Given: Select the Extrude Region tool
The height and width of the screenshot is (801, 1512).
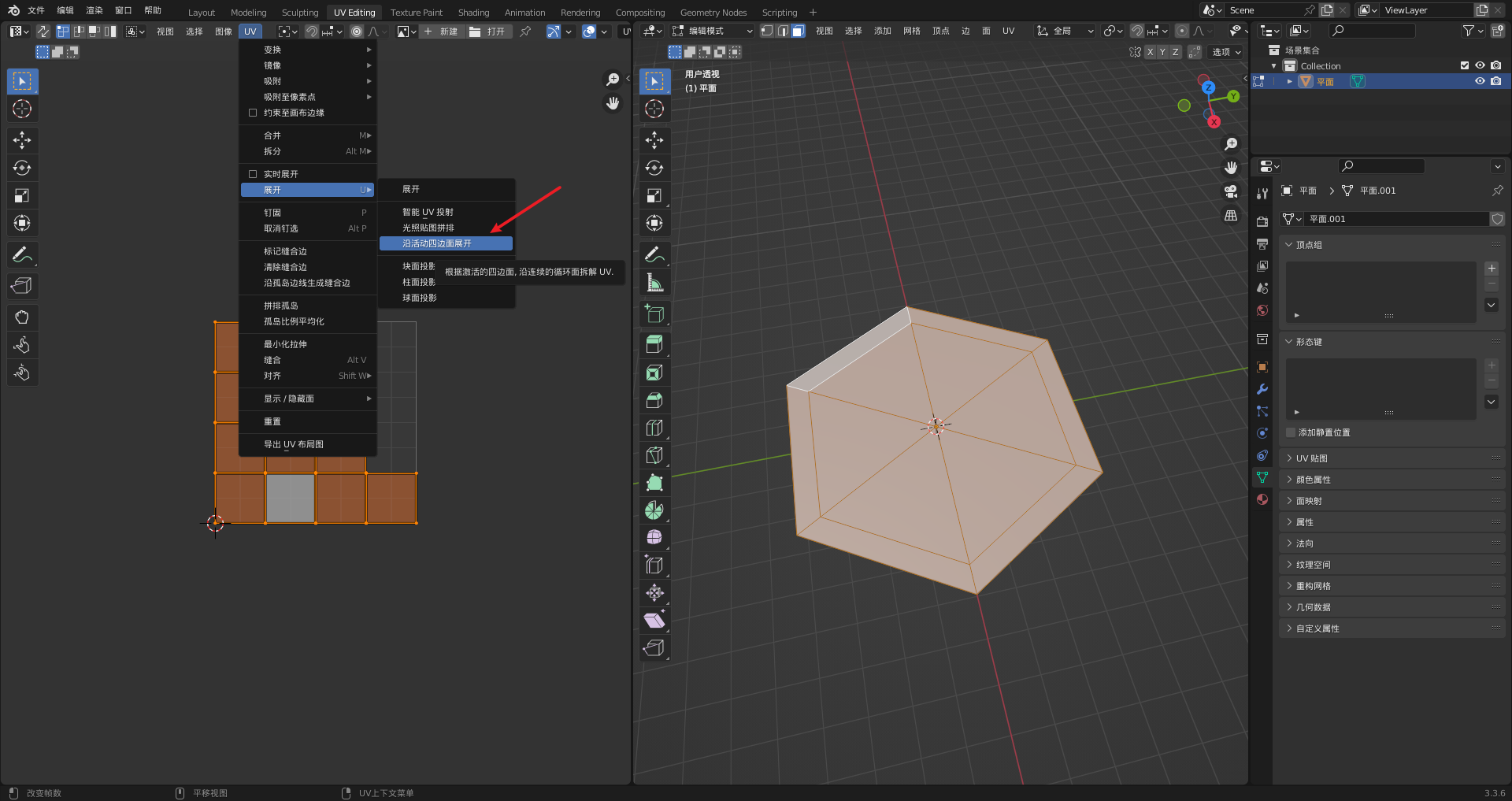Looking at the screenshot, I should (654, 345).
